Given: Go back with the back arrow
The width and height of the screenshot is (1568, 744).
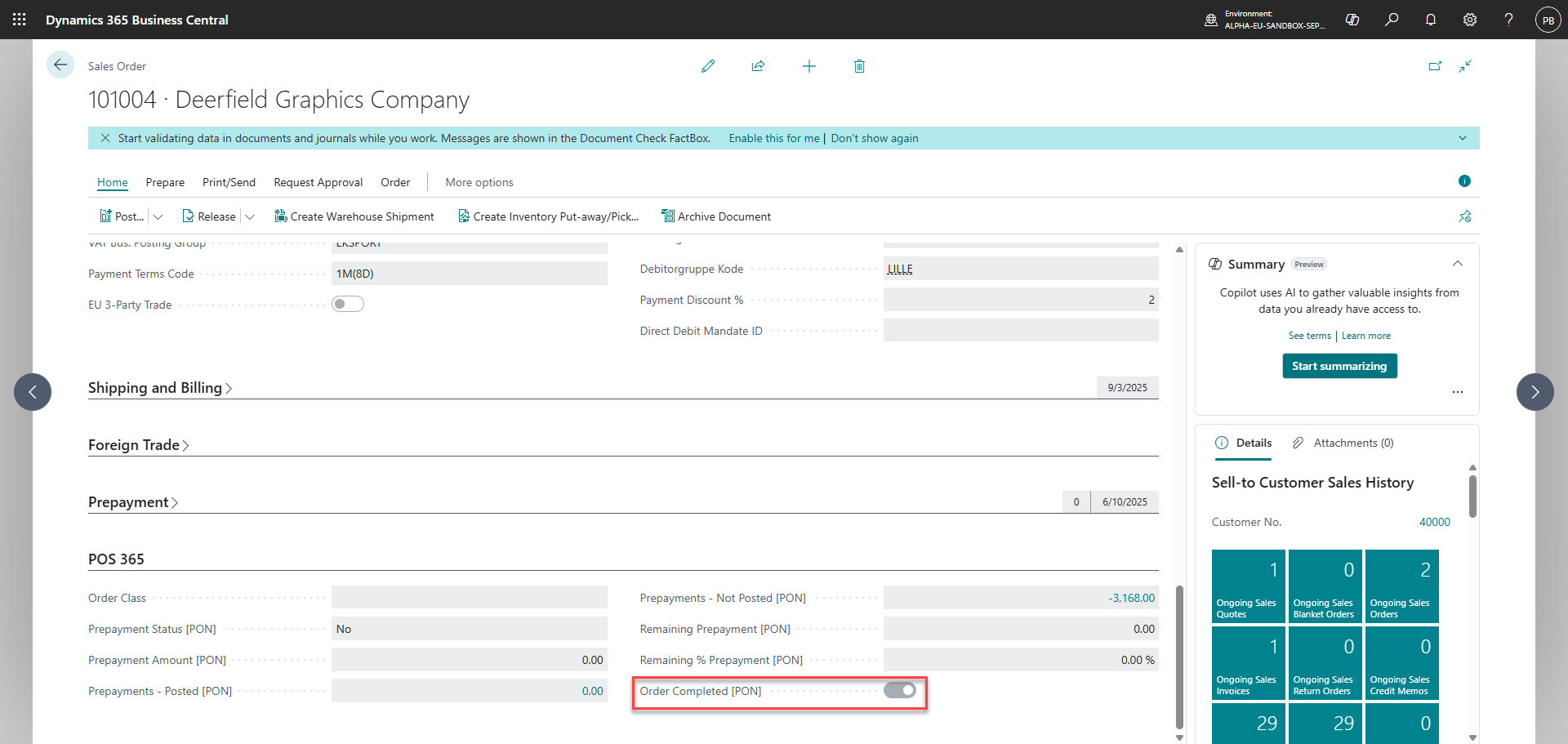Looking at the screenshot, I should (60, 65).
